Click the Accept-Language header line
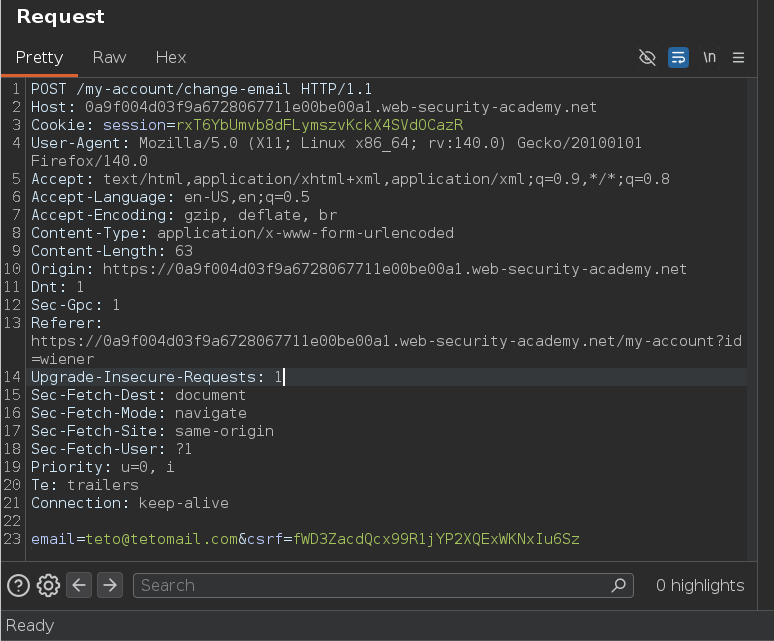The height and width of the screenshot is (641, 774). click(x=170, y=197)
